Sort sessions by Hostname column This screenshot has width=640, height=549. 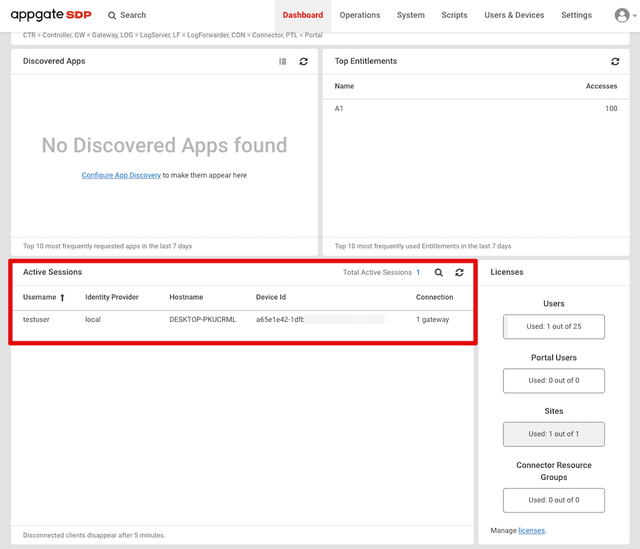click(x=186, y=297)
